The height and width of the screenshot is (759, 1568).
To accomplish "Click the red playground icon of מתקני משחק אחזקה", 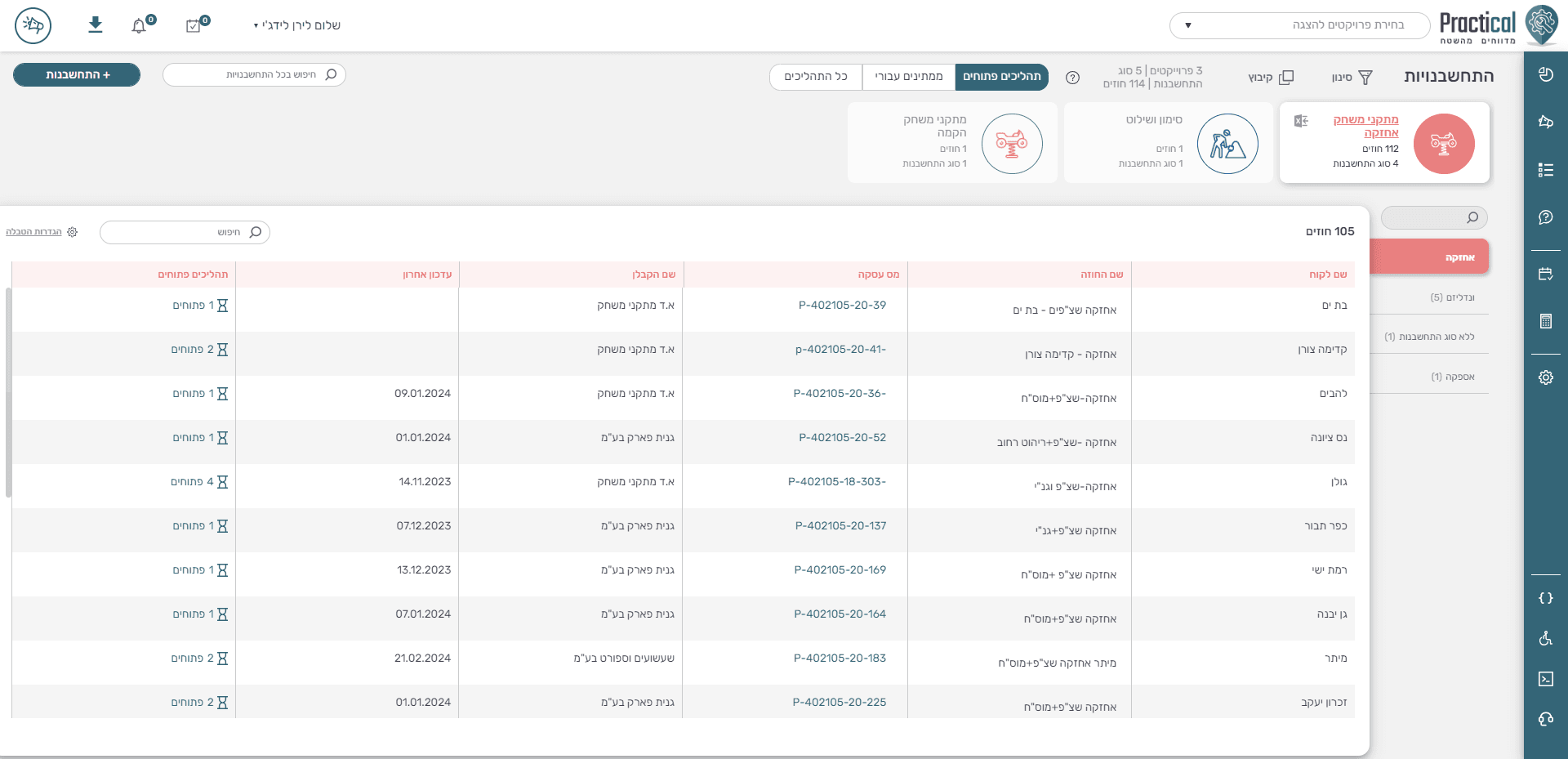I will click(1444, 144).
